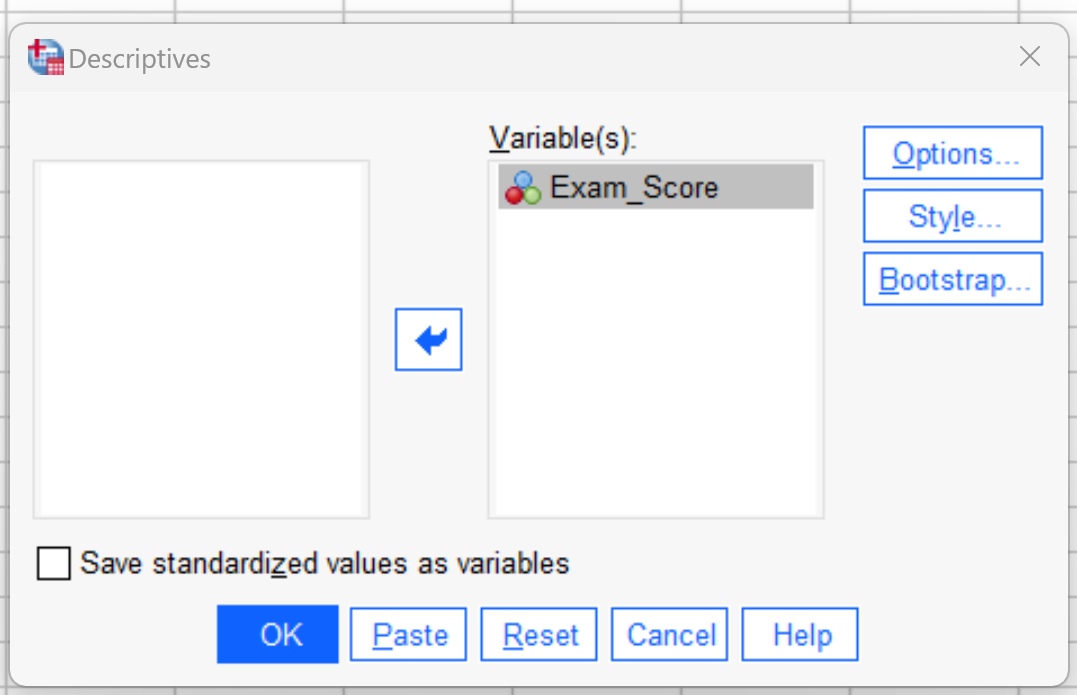Image resolution: width=1077 pixels, height=695 pixels.
Task: Close the Descriptives dialog with the X
Action: (1029, 57)
